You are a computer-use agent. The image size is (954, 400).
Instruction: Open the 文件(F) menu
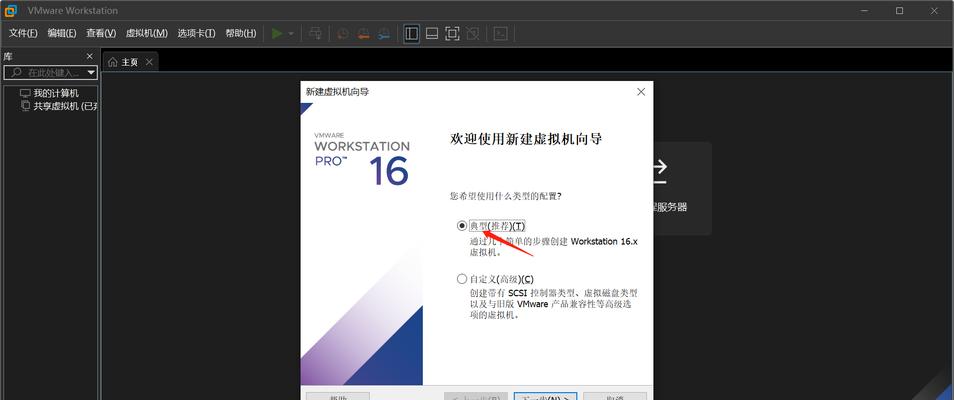pos(23,33)
